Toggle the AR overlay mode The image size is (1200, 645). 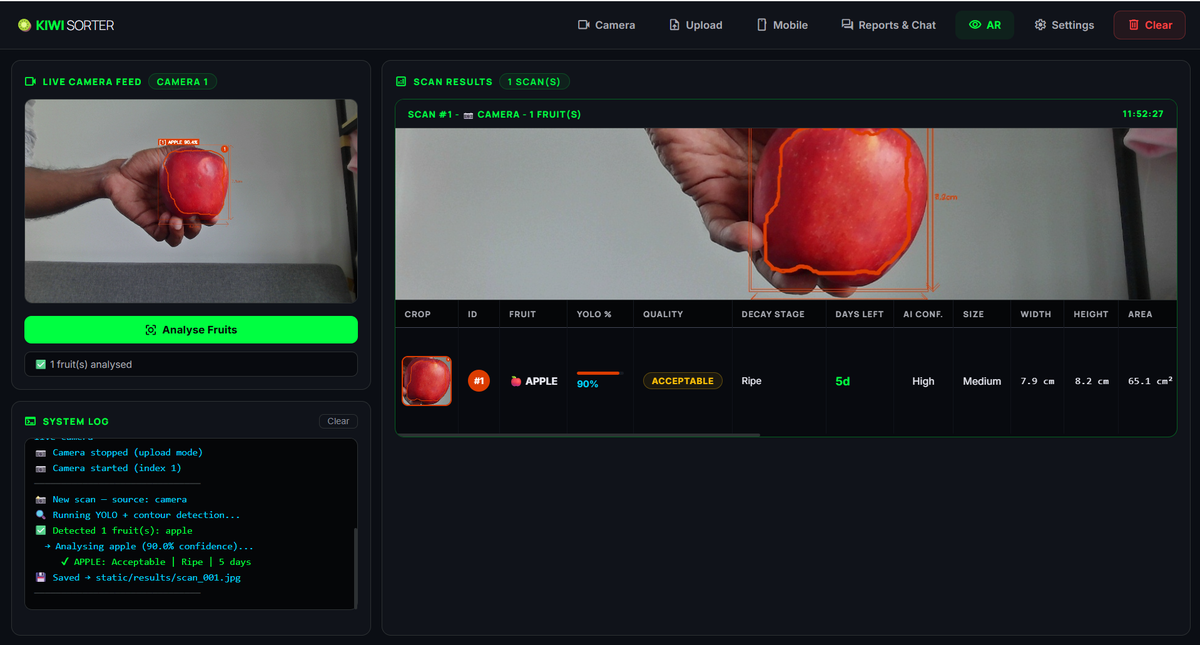[x=985, y=25]
